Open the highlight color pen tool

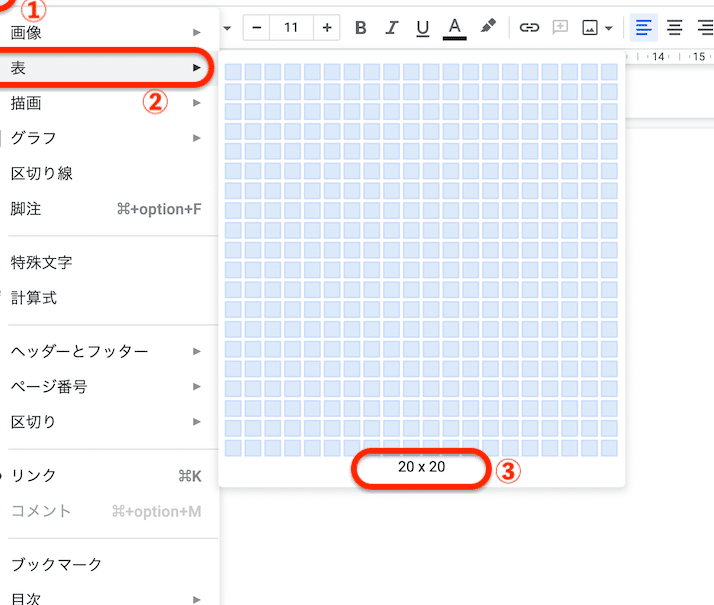(488, 26)
